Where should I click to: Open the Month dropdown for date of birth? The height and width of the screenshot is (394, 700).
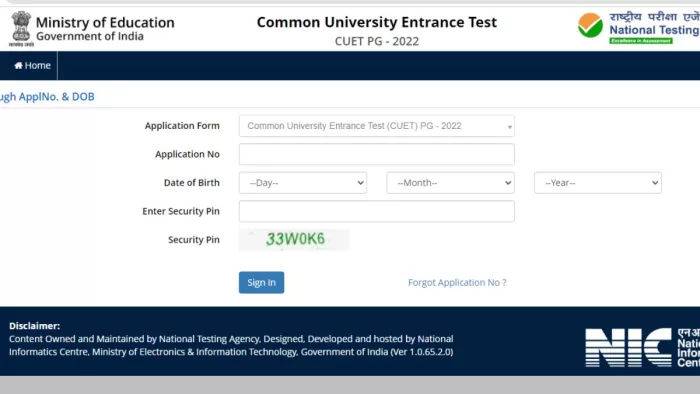point(450,183)
